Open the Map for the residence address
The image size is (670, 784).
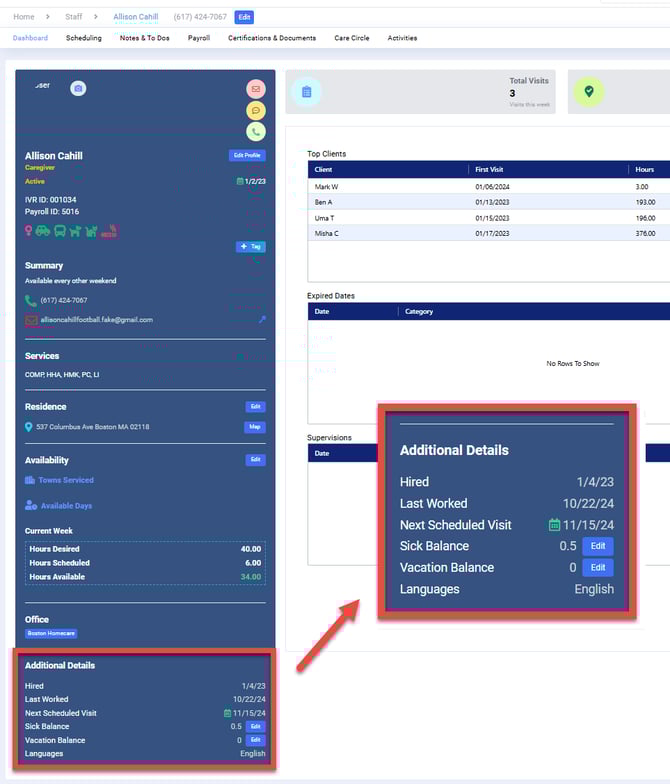click(256, 427)
